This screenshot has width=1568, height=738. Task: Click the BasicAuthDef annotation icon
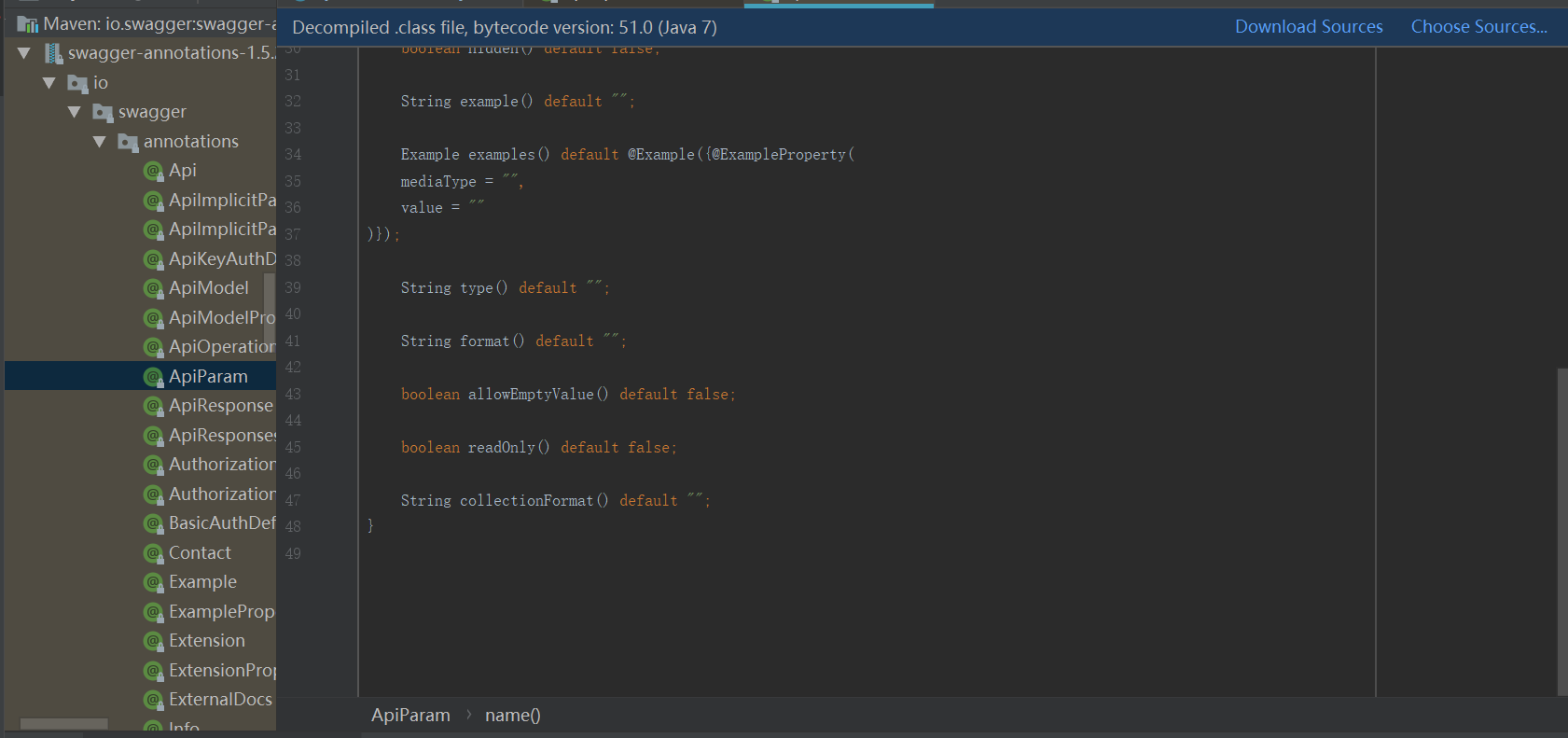click(154, 523)
